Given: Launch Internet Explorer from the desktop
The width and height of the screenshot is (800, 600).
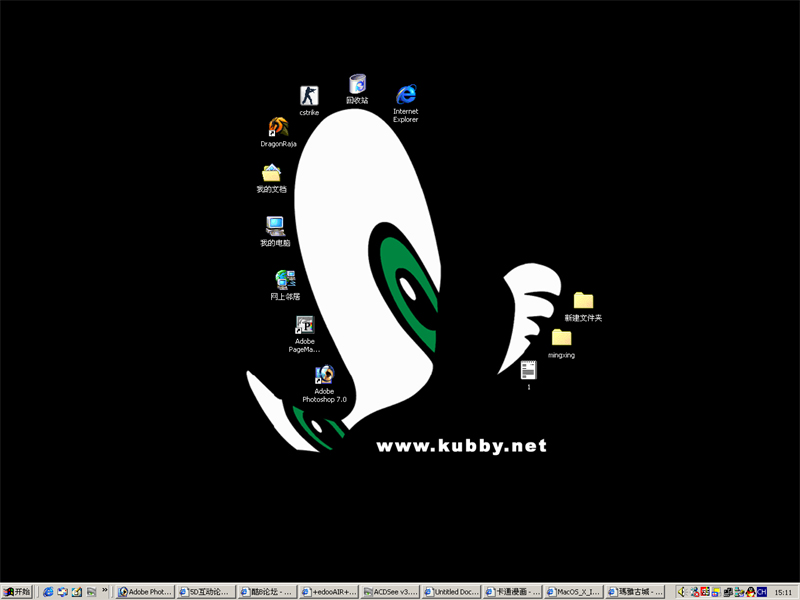Looking at the screenshot, I should (x=405, y=96).
